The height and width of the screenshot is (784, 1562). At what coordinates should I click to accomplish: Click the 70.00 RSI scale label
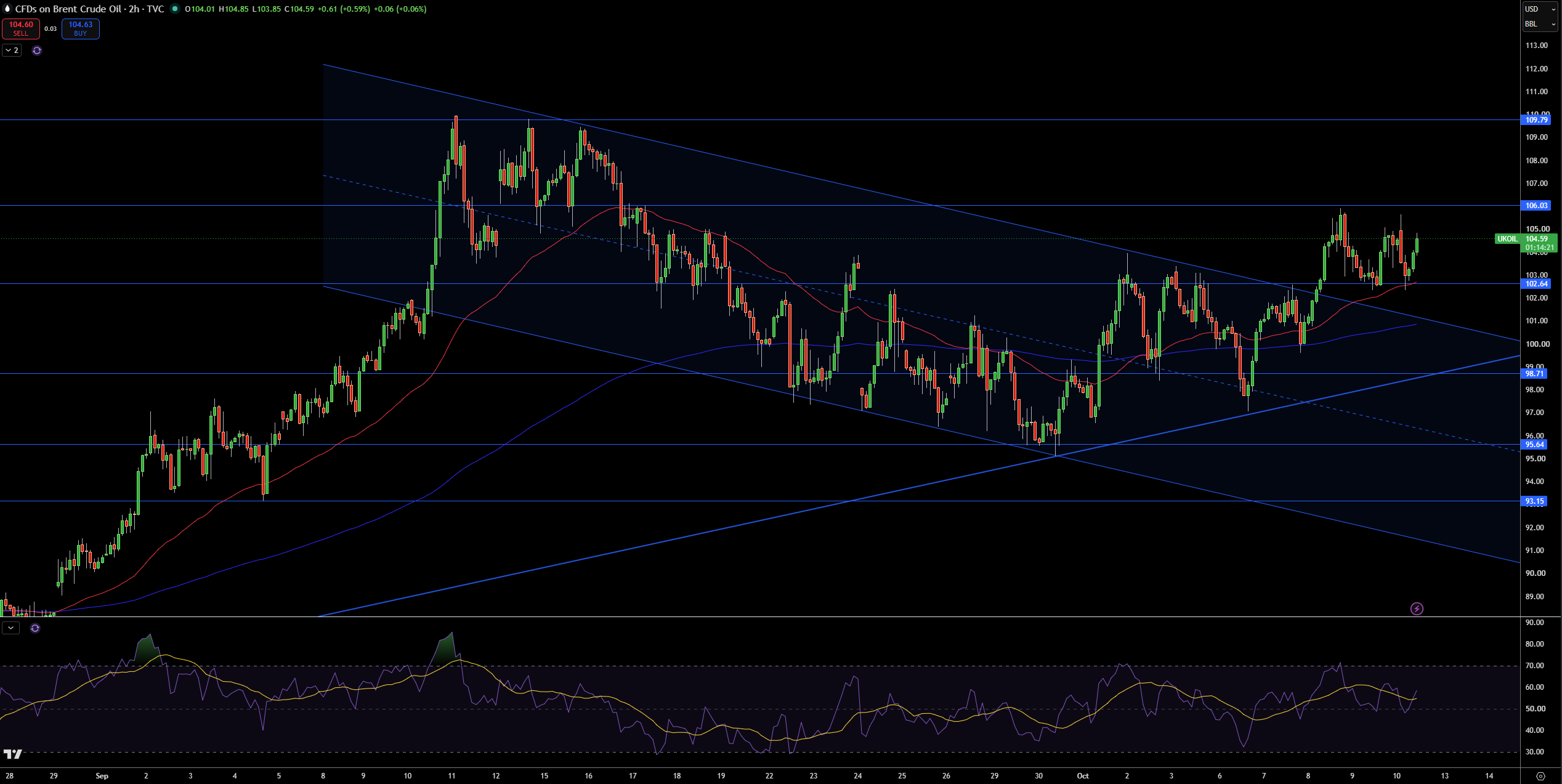[1535, 666]
